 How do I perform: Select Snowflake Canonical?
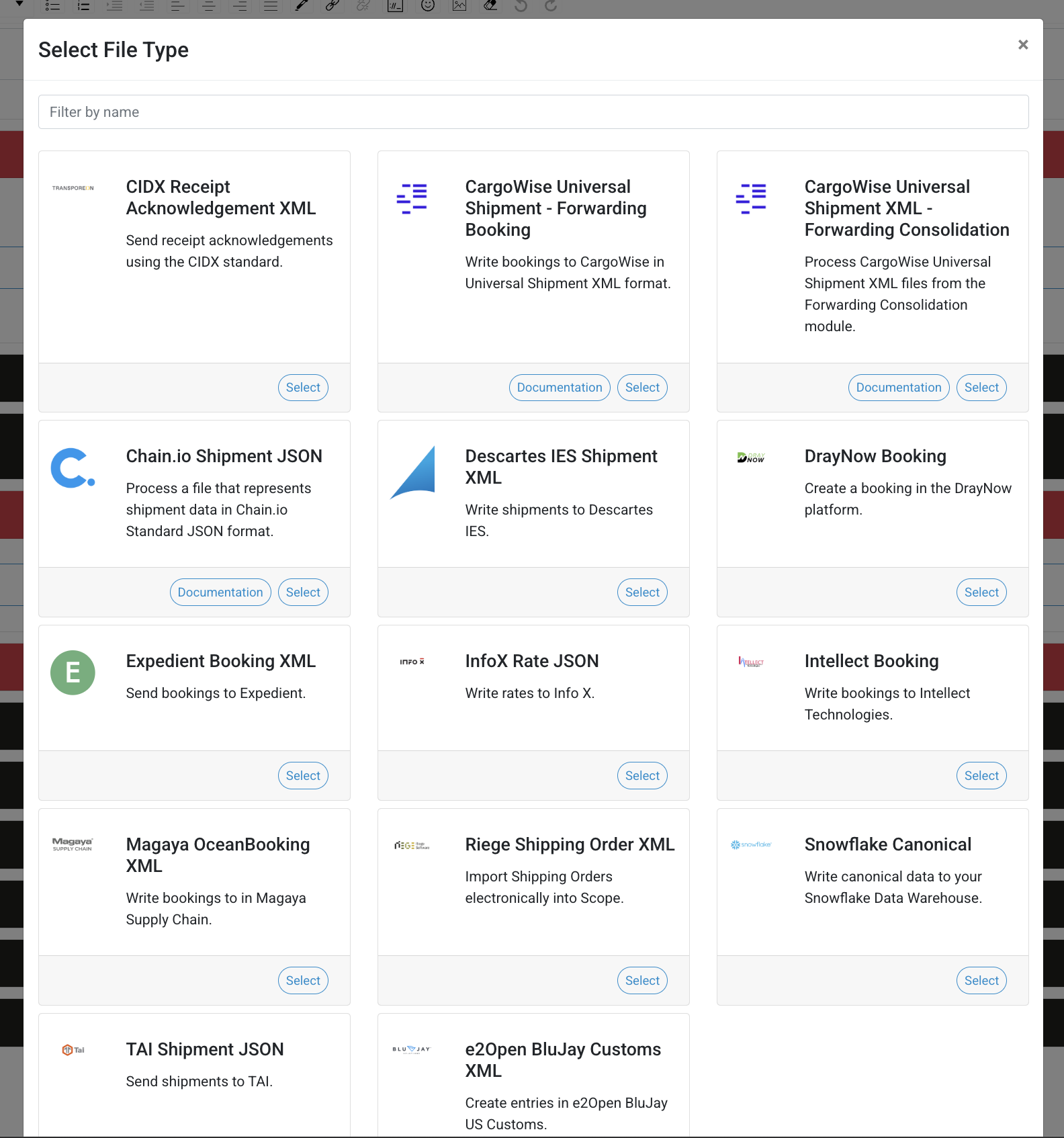pyautogui.click(x=981, y=981)
